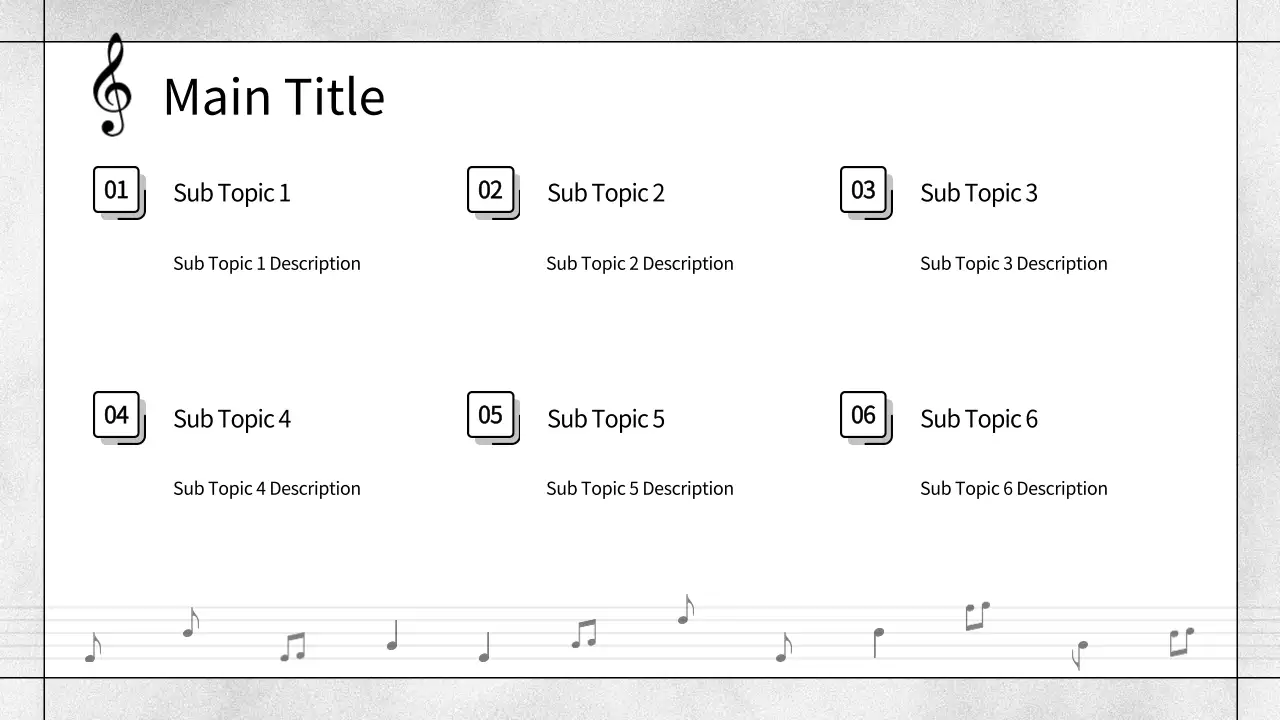The height and width of the screenshot is (720, 1280).
Task: Click the 03 number badge
Action: pos(864,190)
